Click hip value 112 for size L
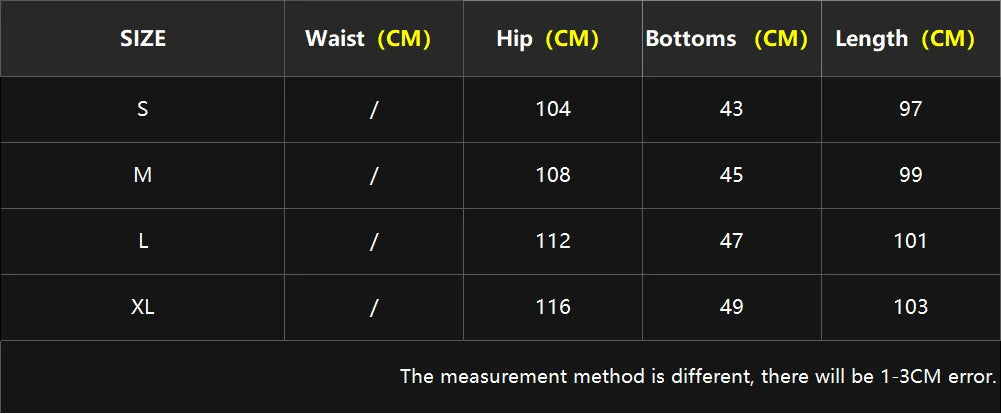Screen dimensions: 1001x414 click(553, 241)
